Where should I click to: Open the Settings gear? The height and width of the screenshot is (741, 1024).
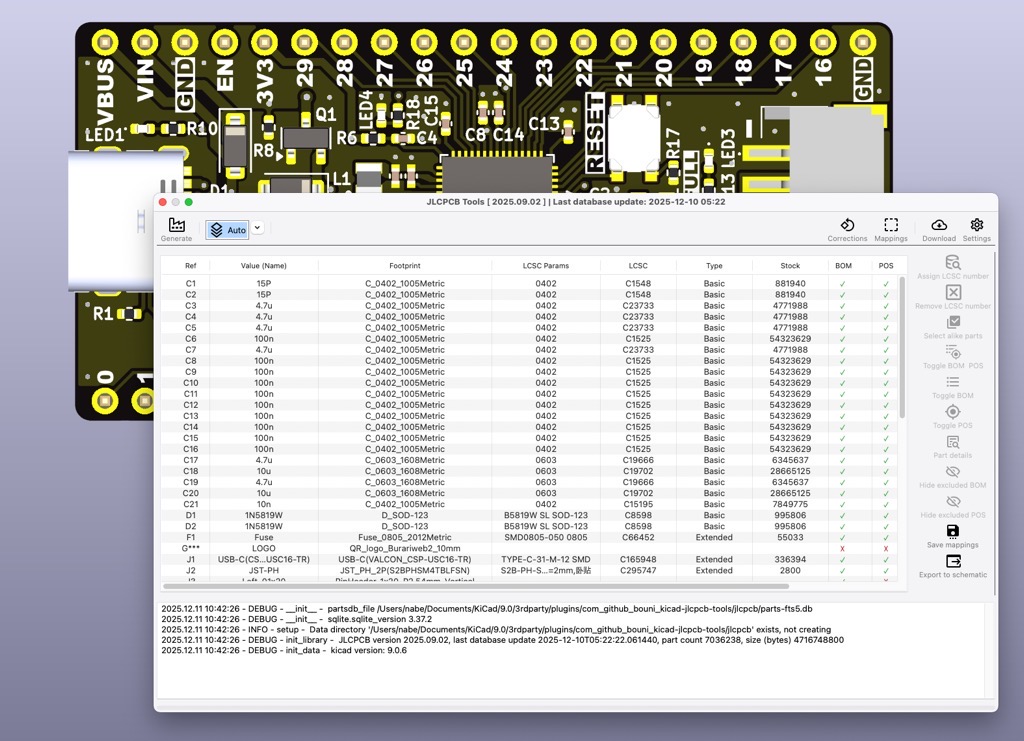pos(977,226)
